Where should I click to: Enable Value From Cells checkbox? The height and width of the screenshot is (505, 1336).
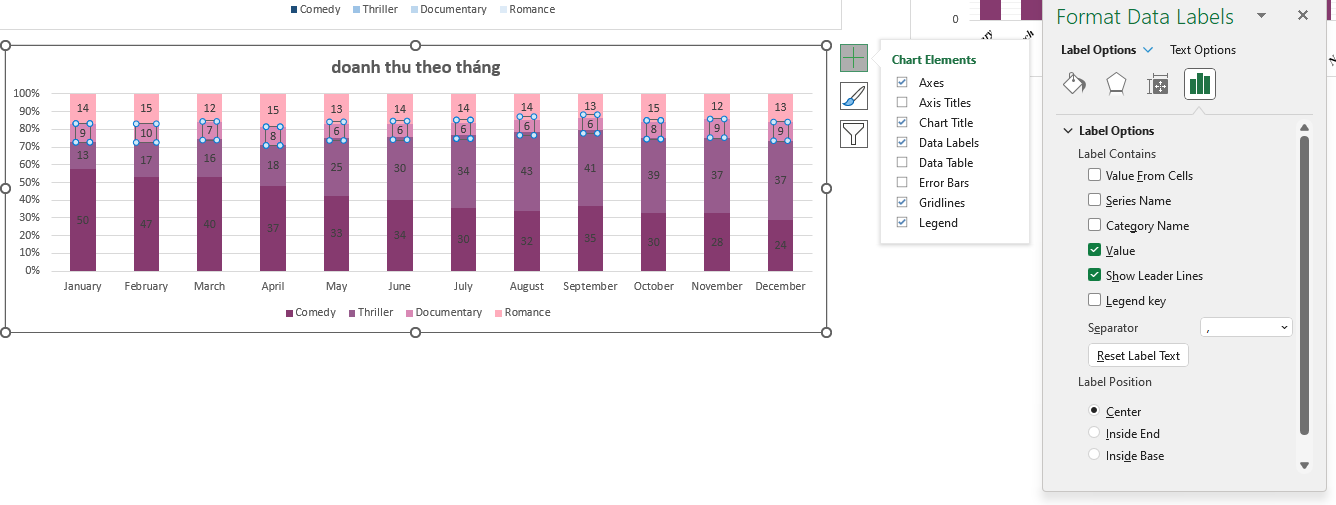coord(1095,176)
